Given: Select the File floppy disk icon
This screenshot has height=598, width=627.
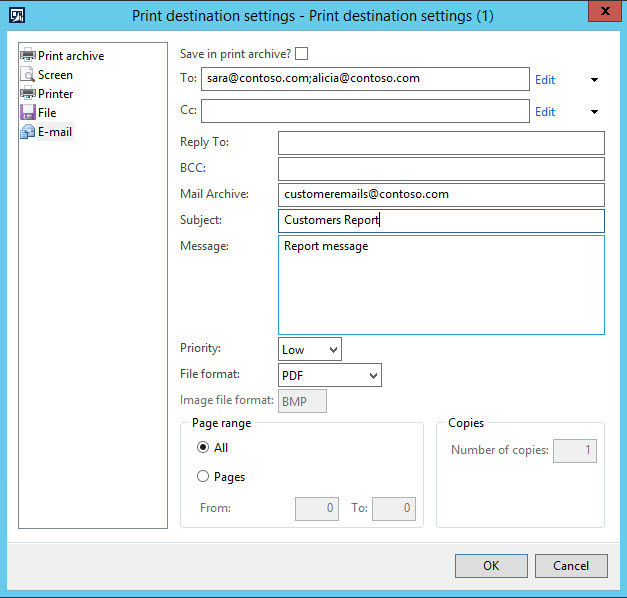Looking at the screenshot, I should [x=28, y=113].
